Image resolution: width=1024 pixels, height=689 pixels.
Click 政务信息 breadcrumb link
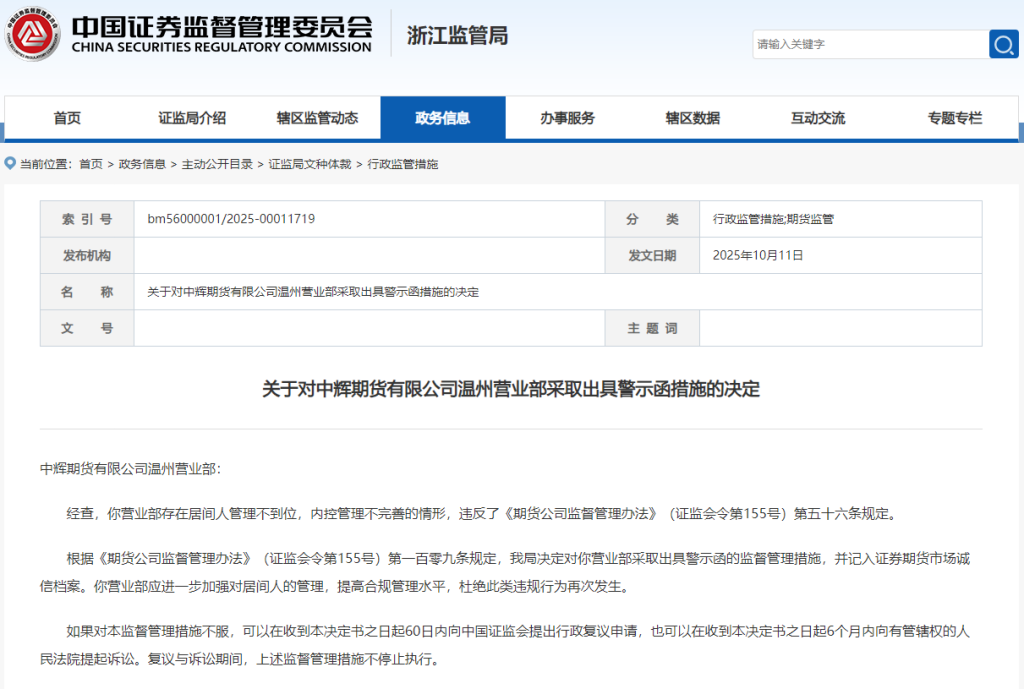(x=142, y=164)
